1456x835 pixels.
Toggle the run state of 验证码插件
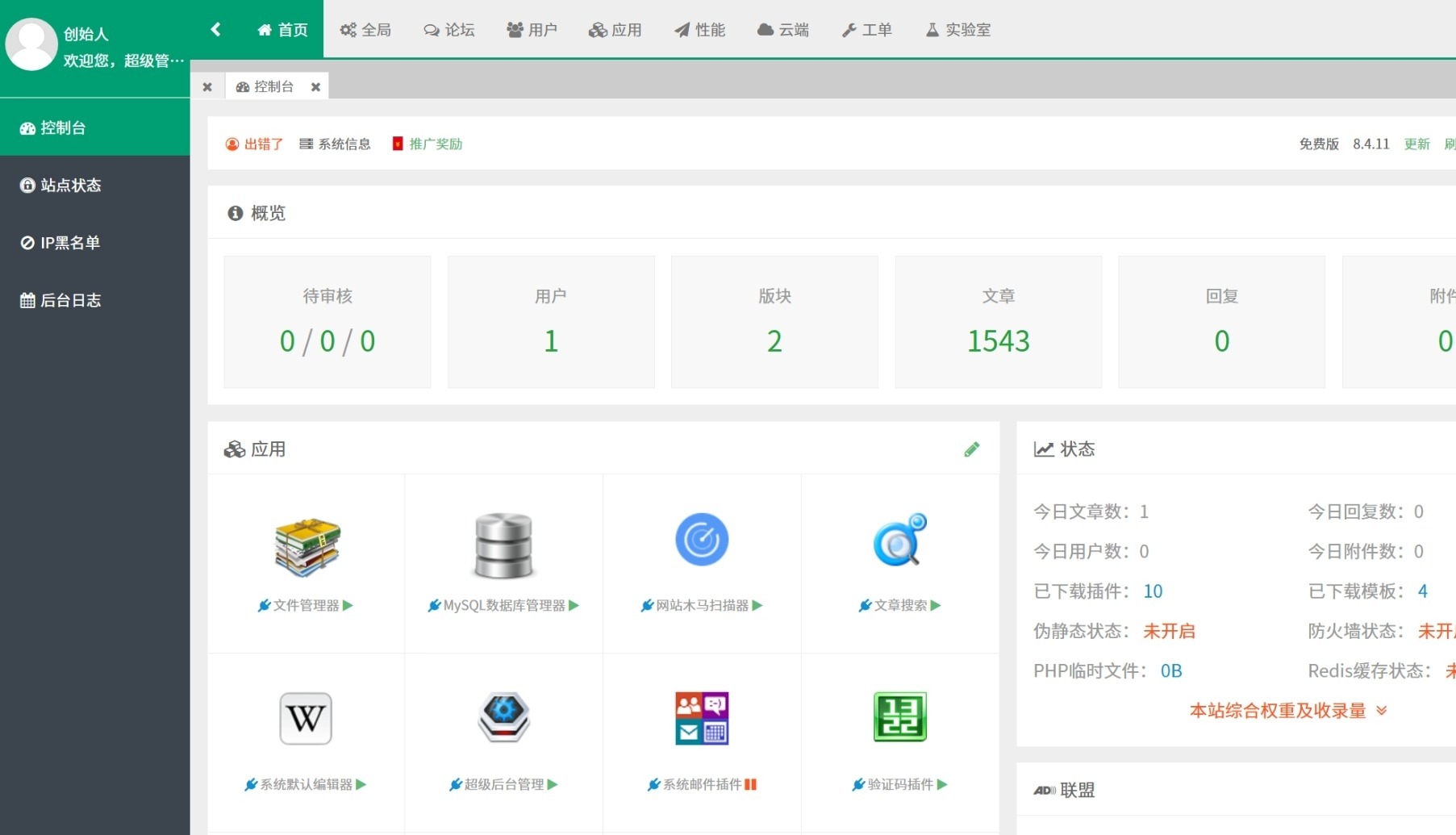[942, 784]
